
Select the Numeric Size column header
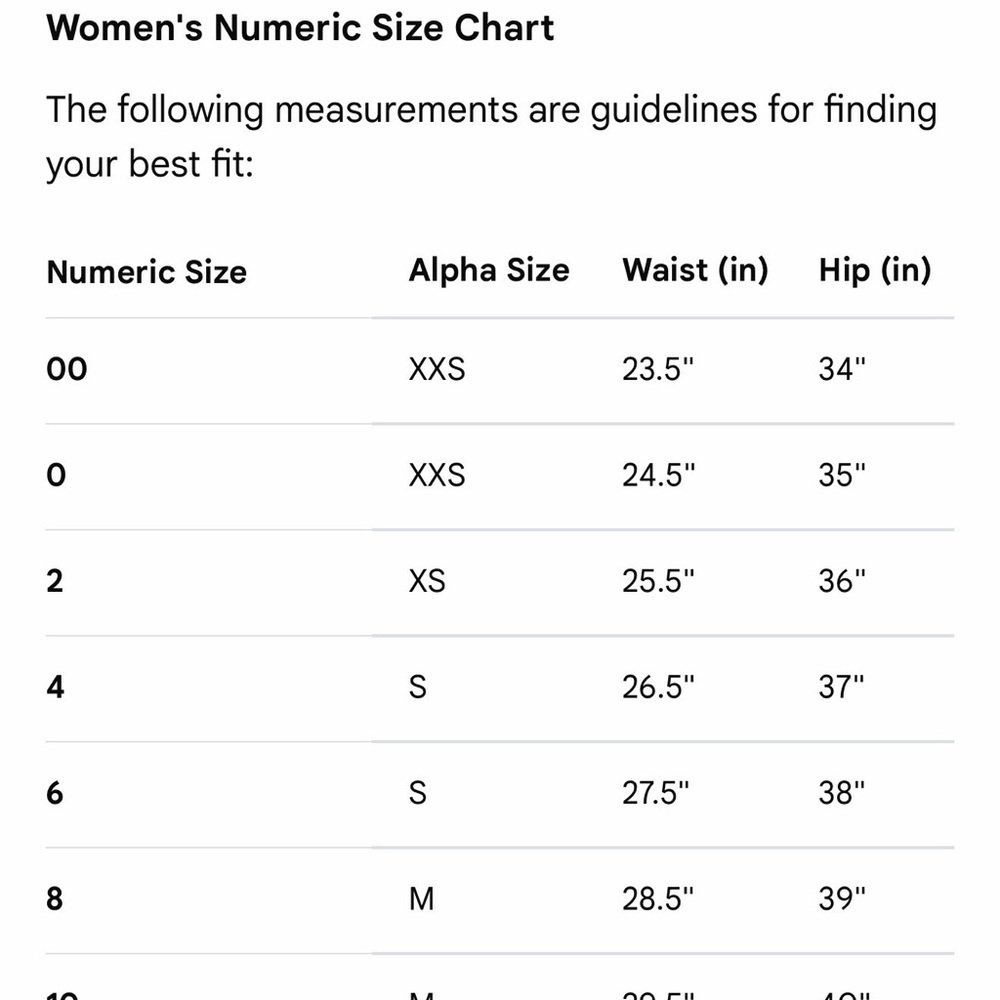click(x=147, y=272)
